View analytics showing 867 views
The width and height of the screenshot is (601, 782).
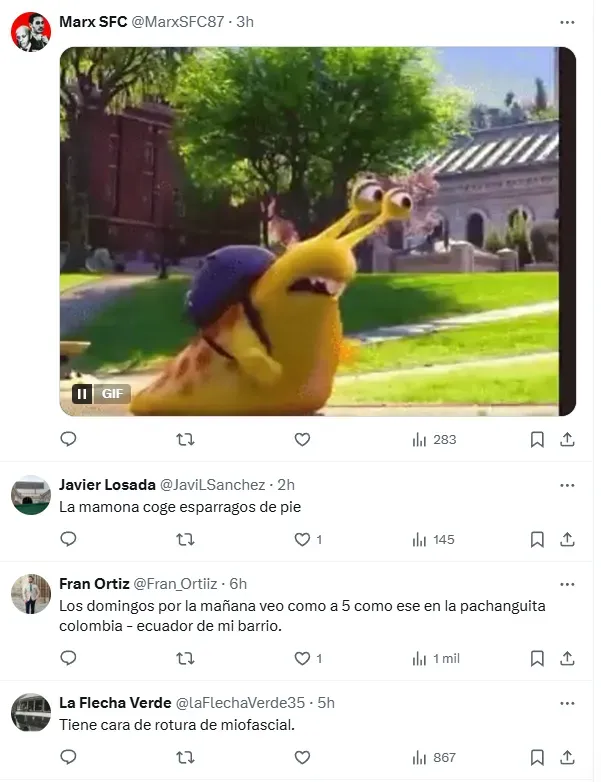(434, 758)
